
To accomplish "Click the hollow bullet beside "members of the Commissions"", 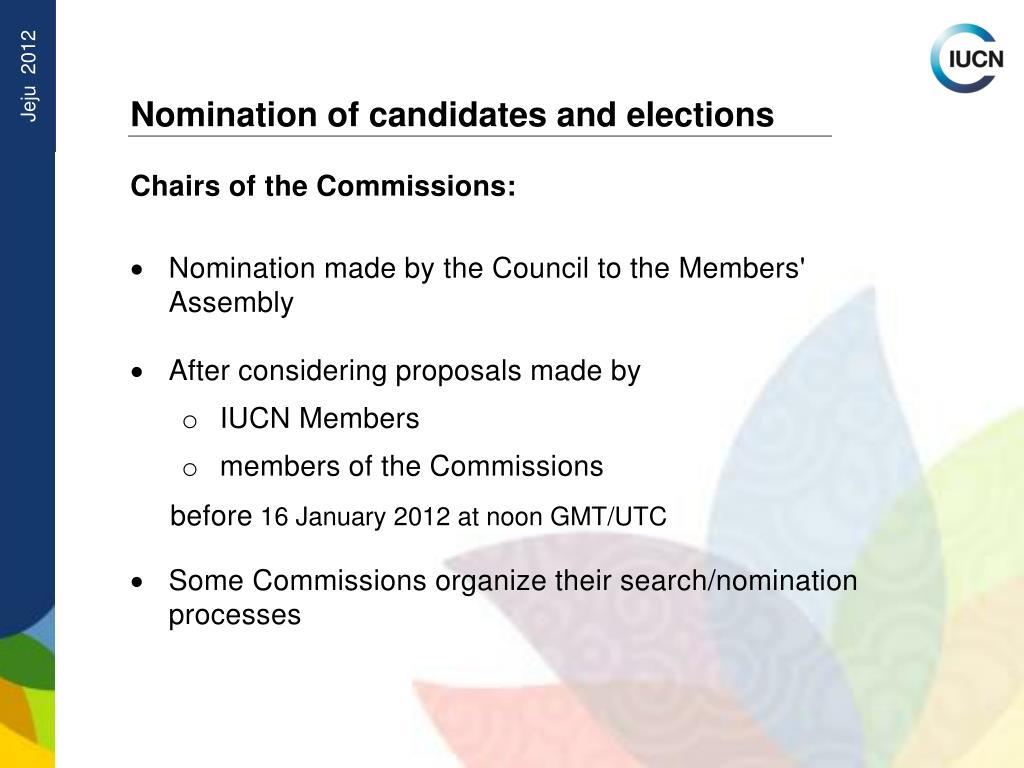I will (x=189, y=469).
